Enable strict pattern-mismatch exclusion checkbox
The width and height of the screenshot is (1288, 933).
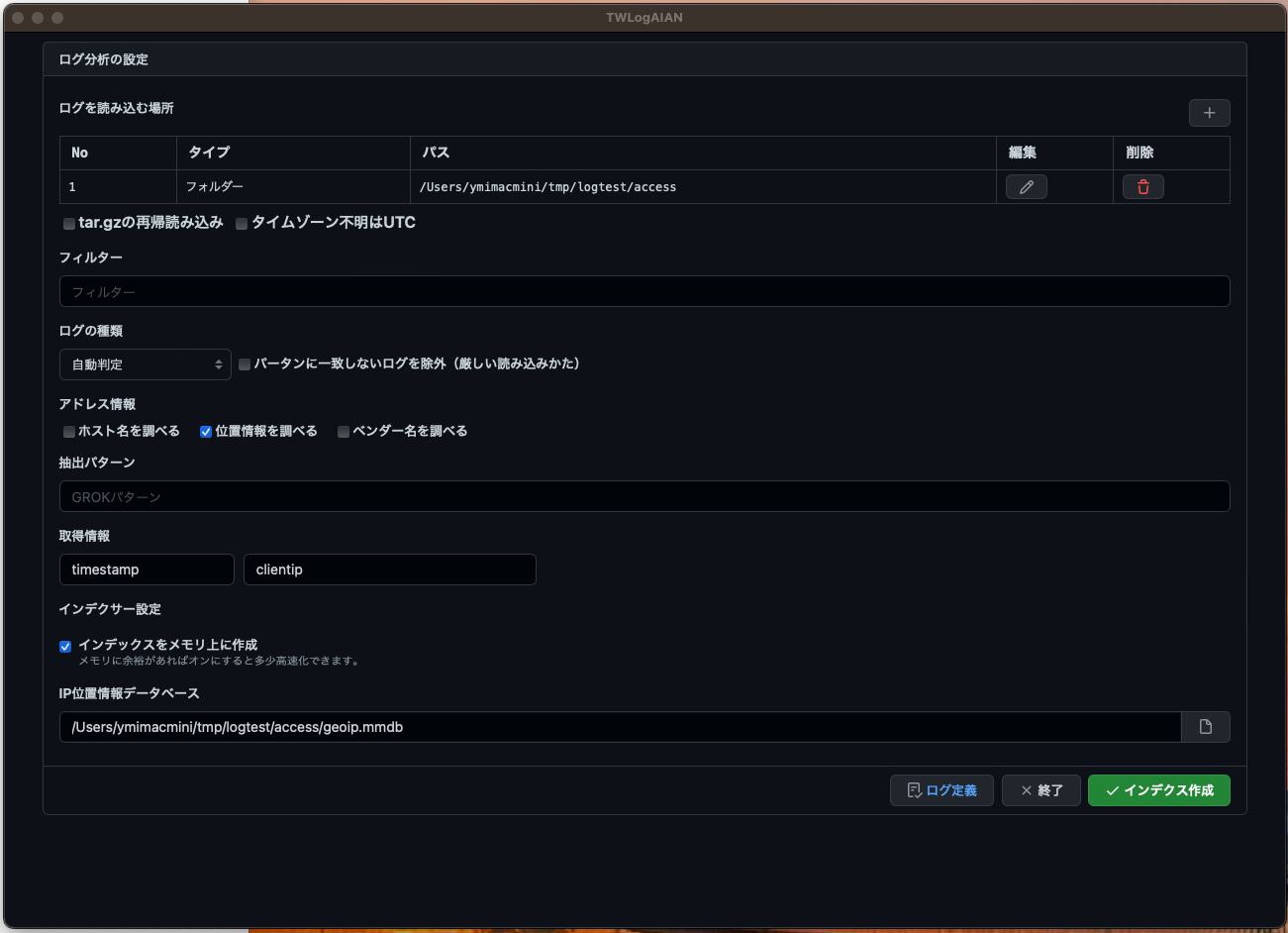point(245,364)
